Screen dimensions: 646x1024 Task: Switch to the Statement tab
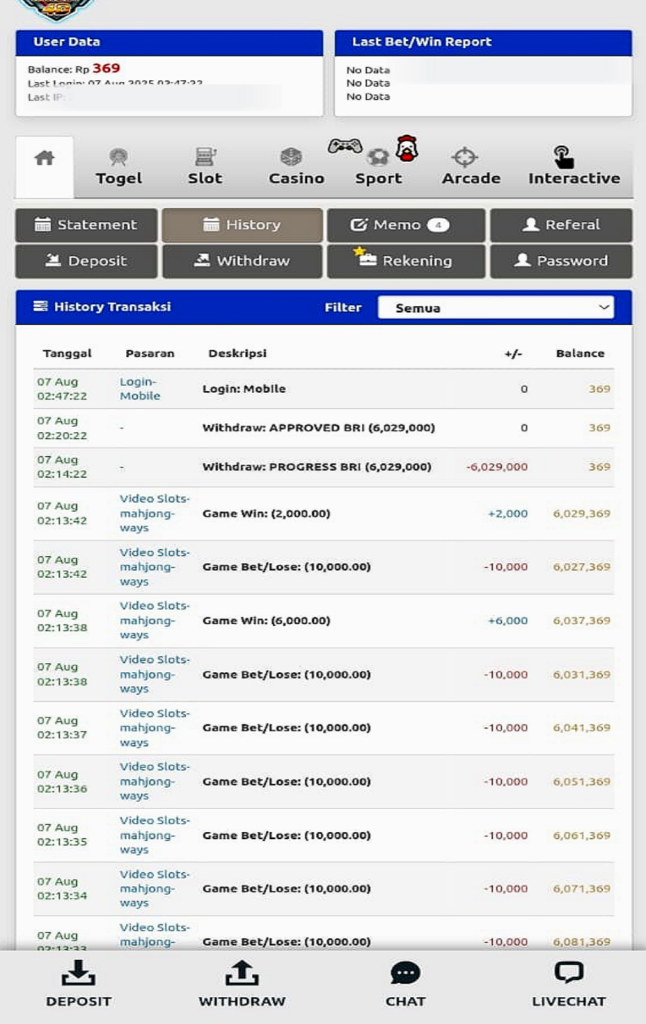tap(86, 225)
